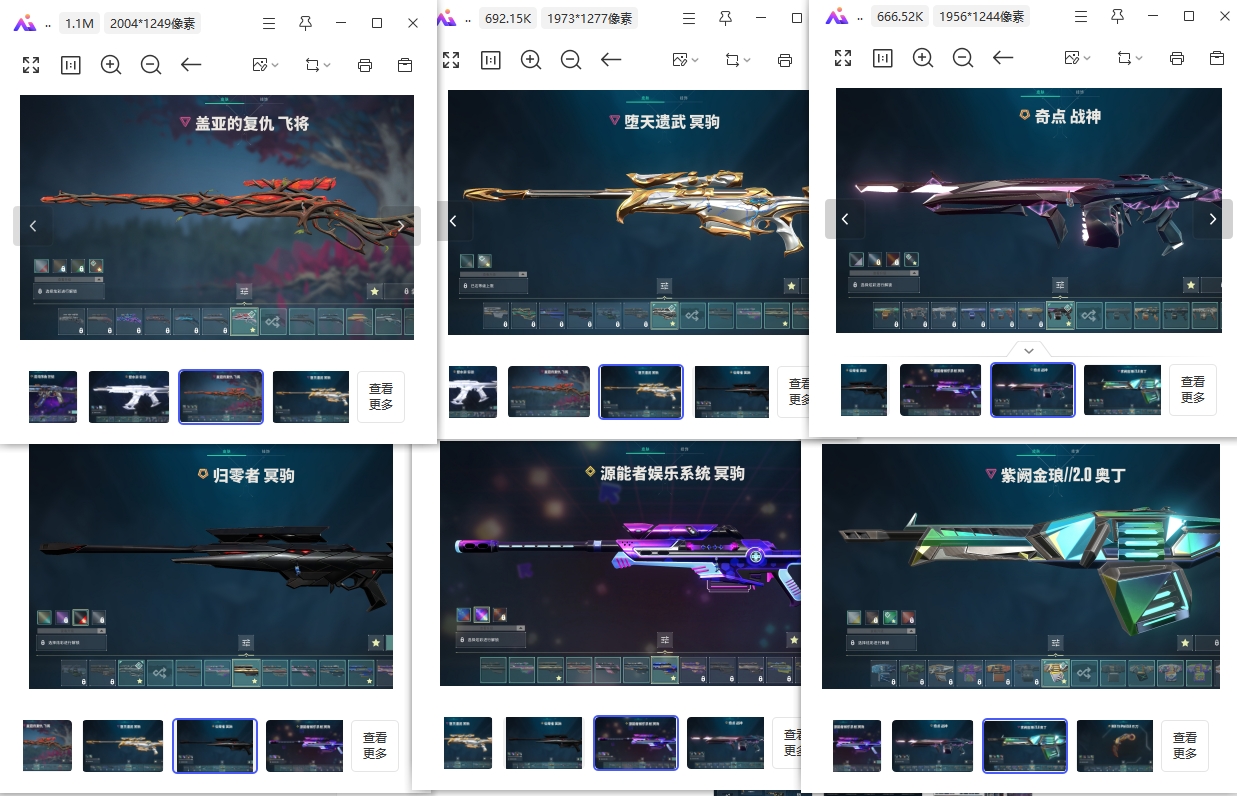Open image edit dropdown in 1.1M window
Viewport: 1237px width, 796px height.
point(265,65)
